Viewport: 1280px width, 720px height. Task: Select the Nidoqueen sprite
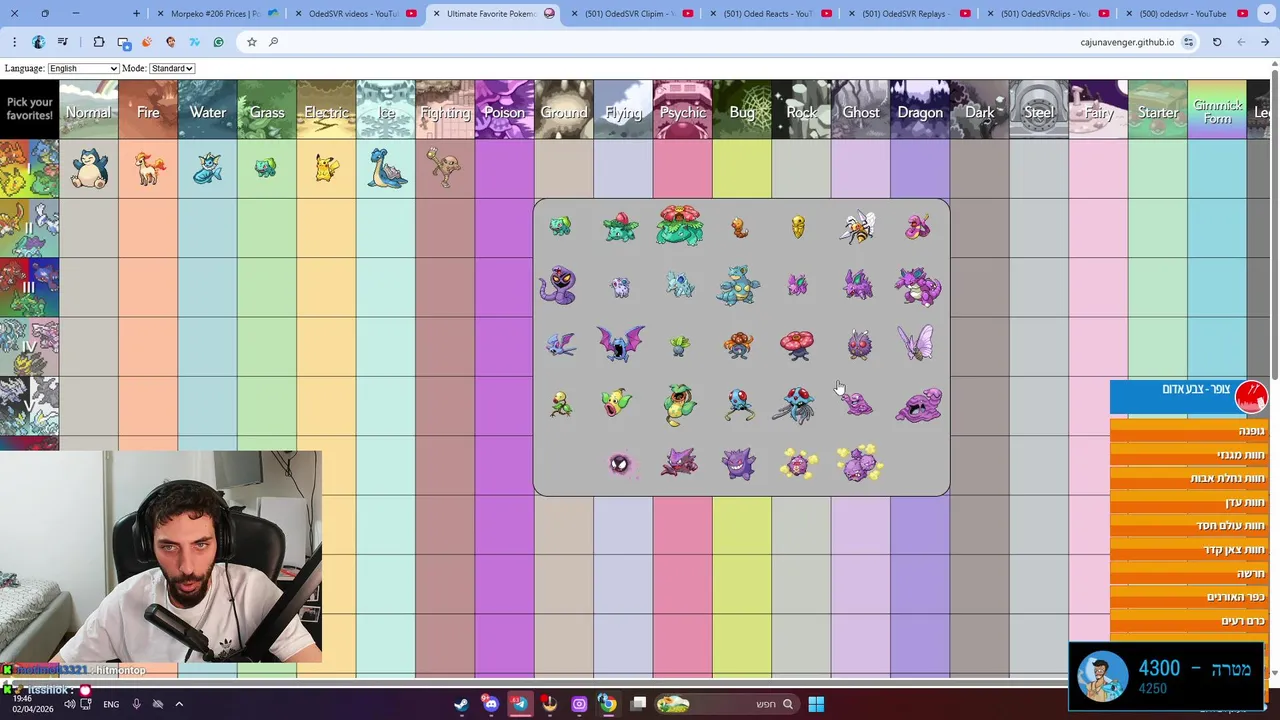click(x=738, y=286)
